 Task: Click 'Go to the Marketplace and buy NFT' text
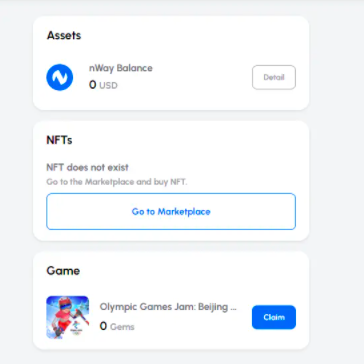[117, 182]
